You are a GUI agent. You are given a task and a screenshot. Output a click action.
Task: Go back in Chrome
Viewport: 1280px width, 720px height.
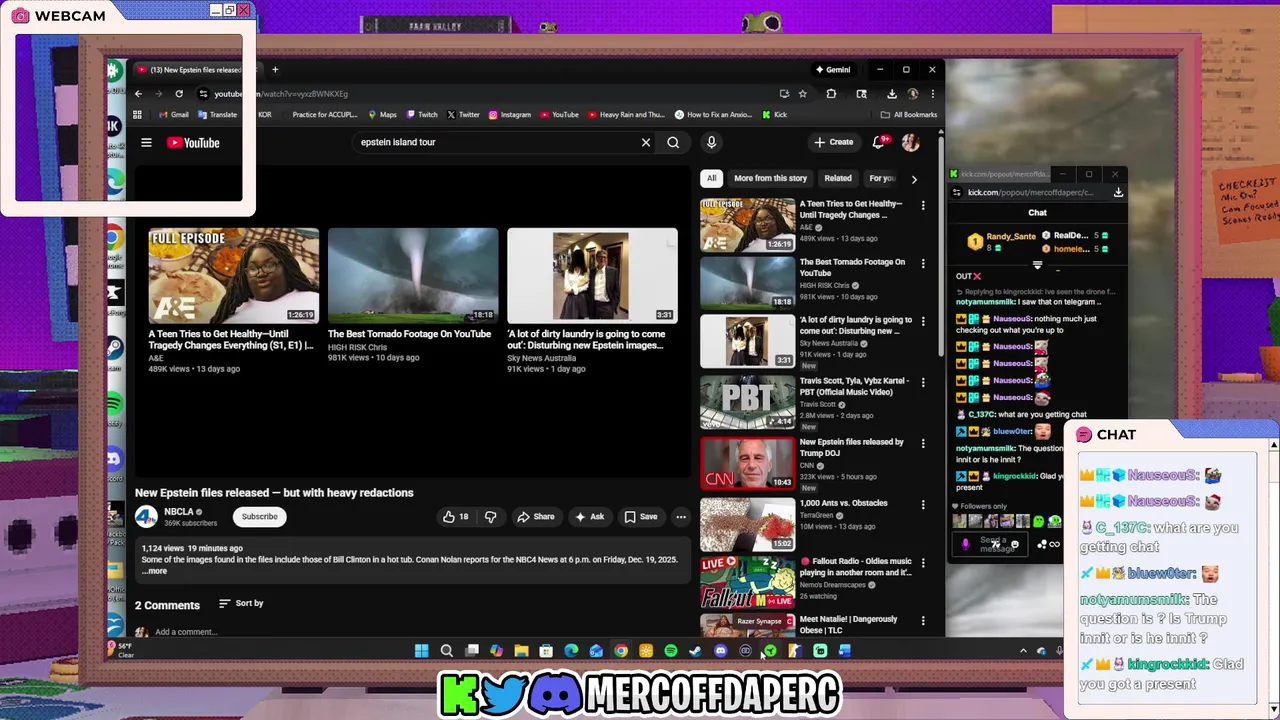tap(139, 94)
